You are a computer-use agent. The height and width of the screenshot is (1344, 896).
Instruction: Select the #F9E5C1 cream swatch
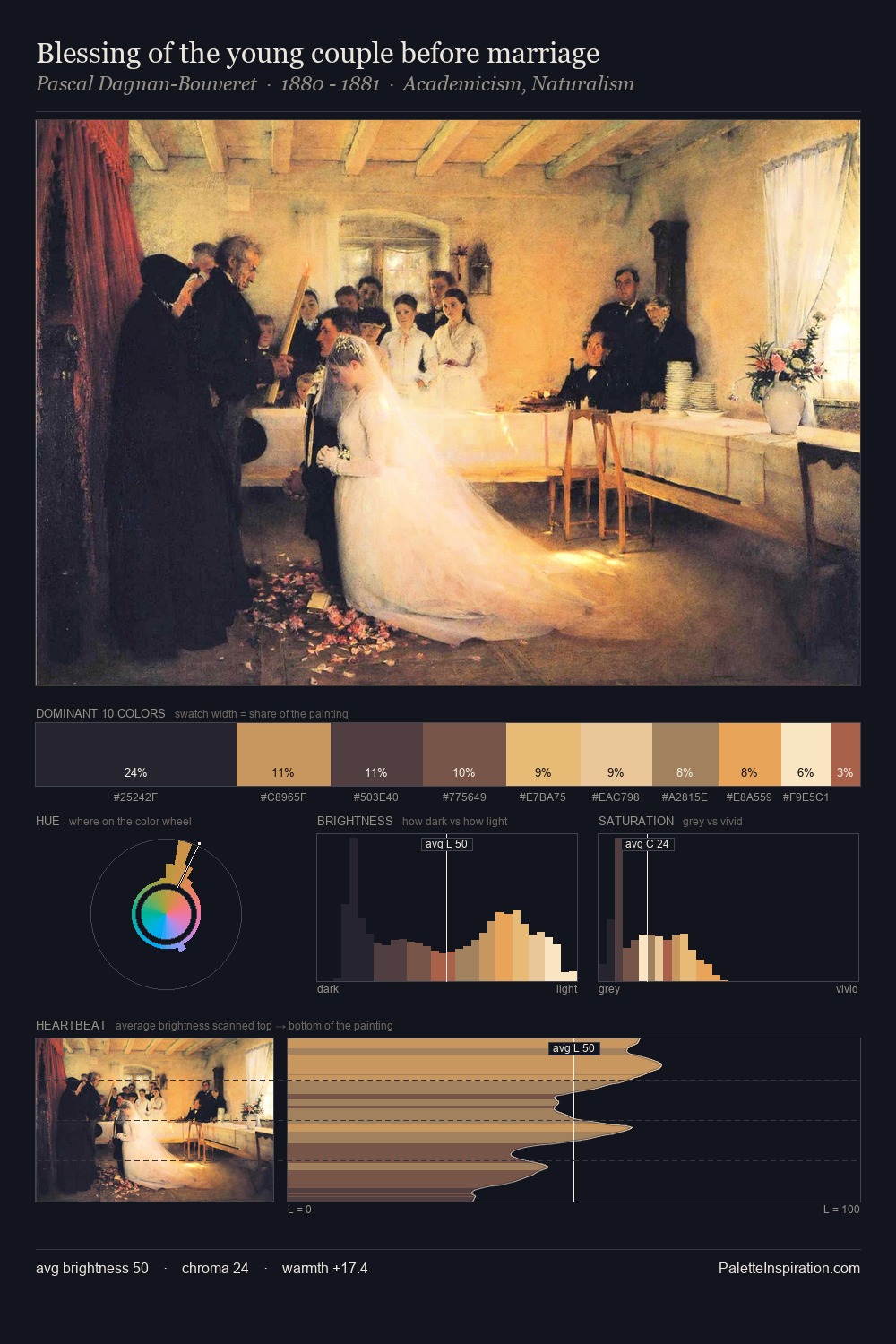pos(806,754)
